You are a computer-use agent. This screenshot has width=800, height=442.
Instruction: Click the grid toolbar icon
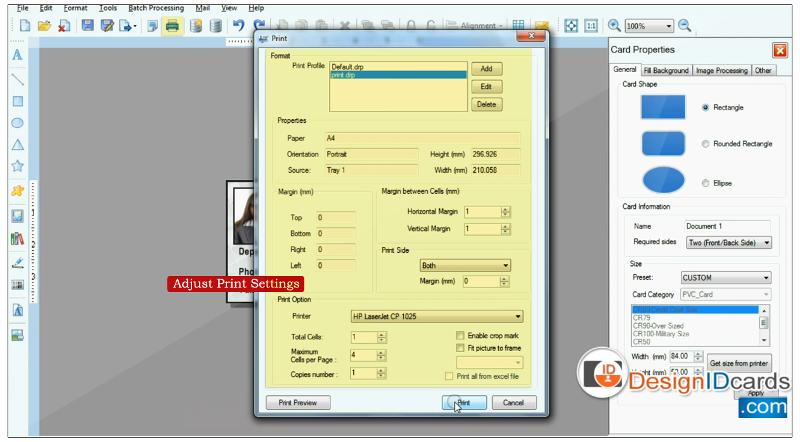pos(518,26)
